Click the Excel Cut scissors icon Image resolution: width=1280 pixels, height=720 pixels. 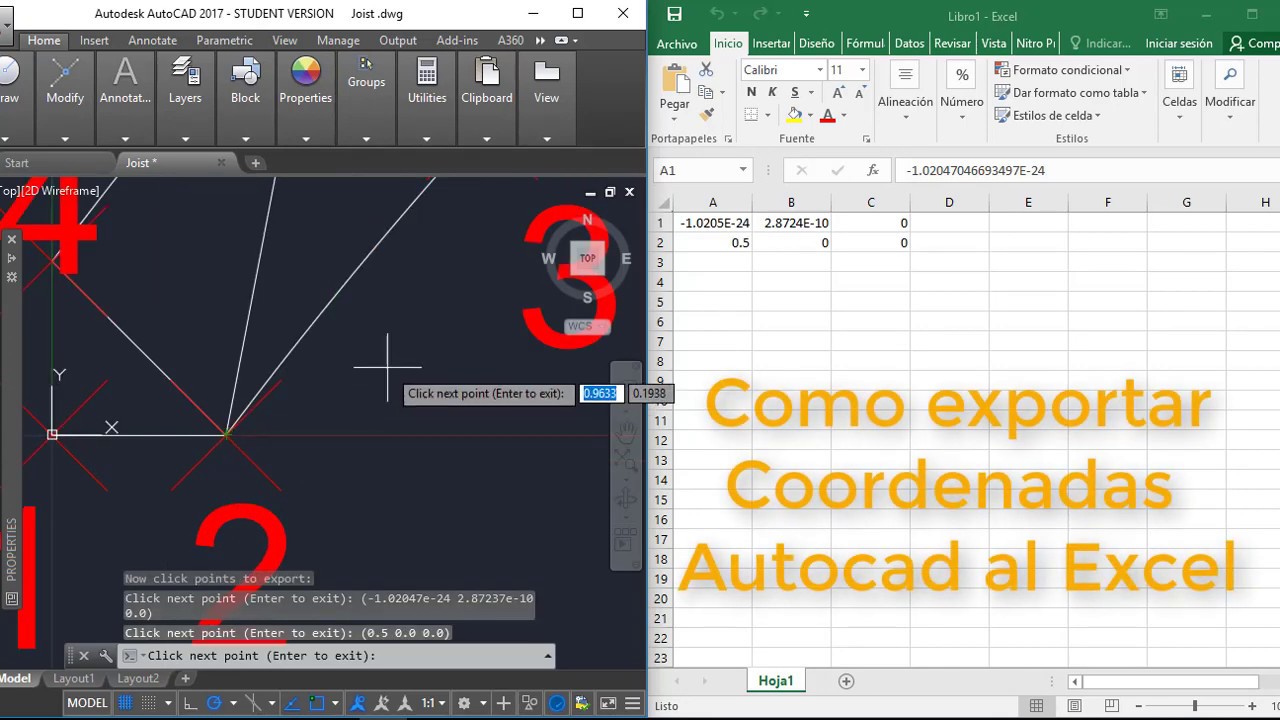(x=706, y=69)
